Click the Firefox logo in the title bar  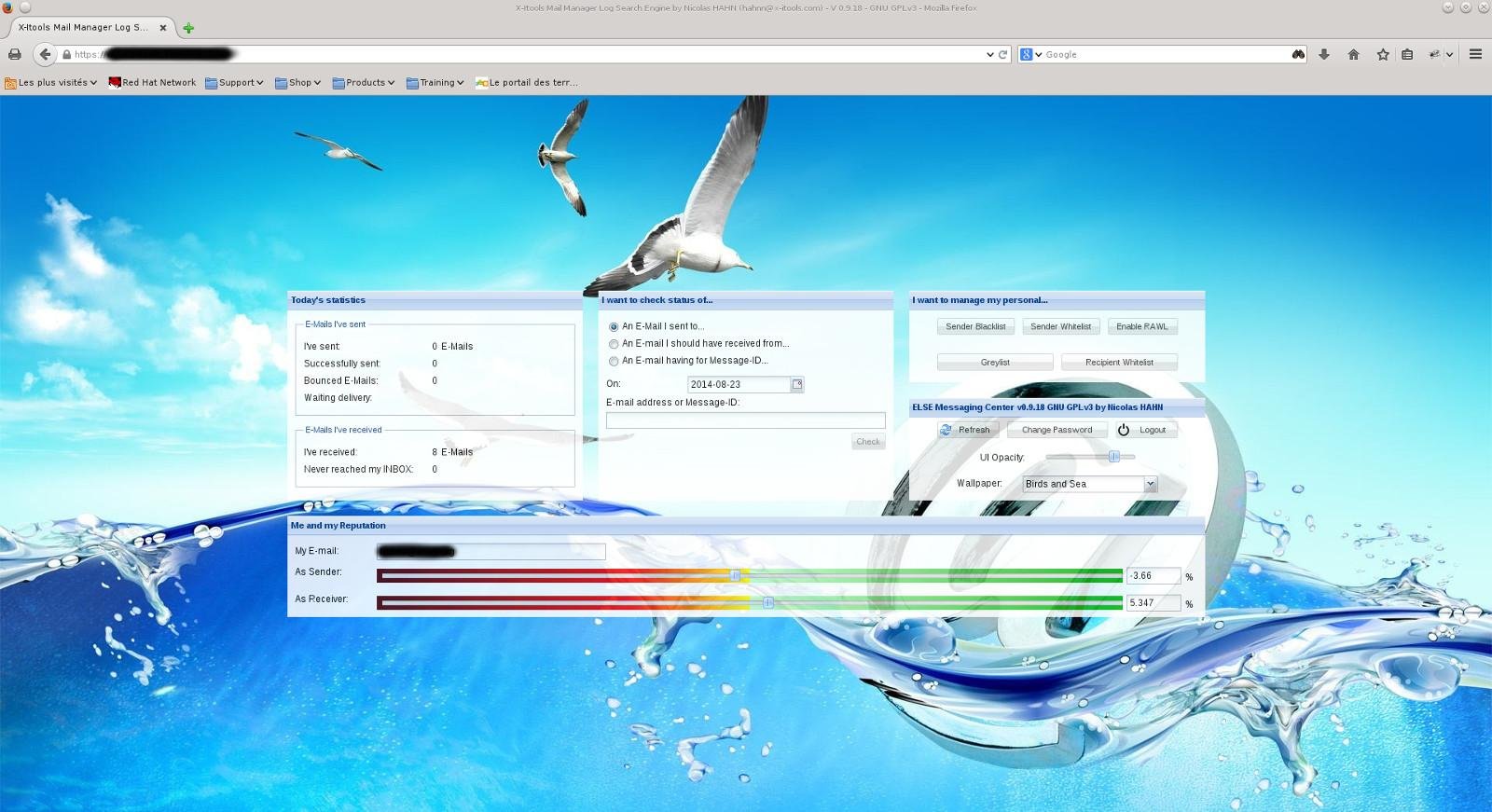(7, 7)
